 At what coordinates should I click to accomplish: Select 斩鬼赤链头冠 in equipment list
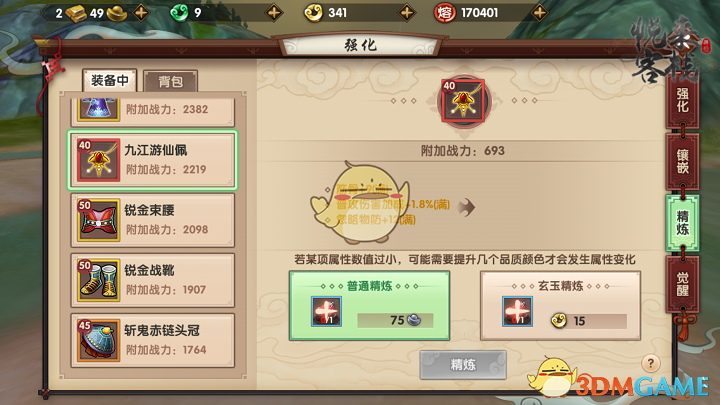[152, 340]
